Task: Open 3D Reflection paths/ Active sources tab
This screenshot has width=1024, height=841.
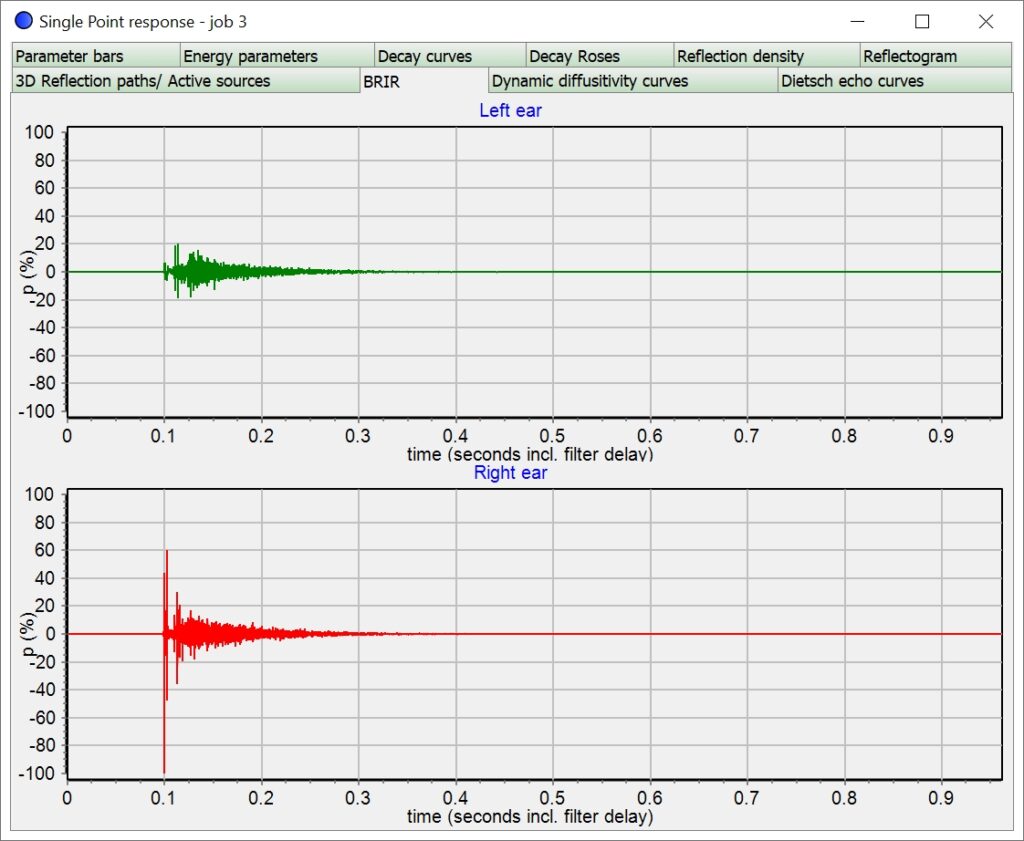Action: click(x=185, y=81)
